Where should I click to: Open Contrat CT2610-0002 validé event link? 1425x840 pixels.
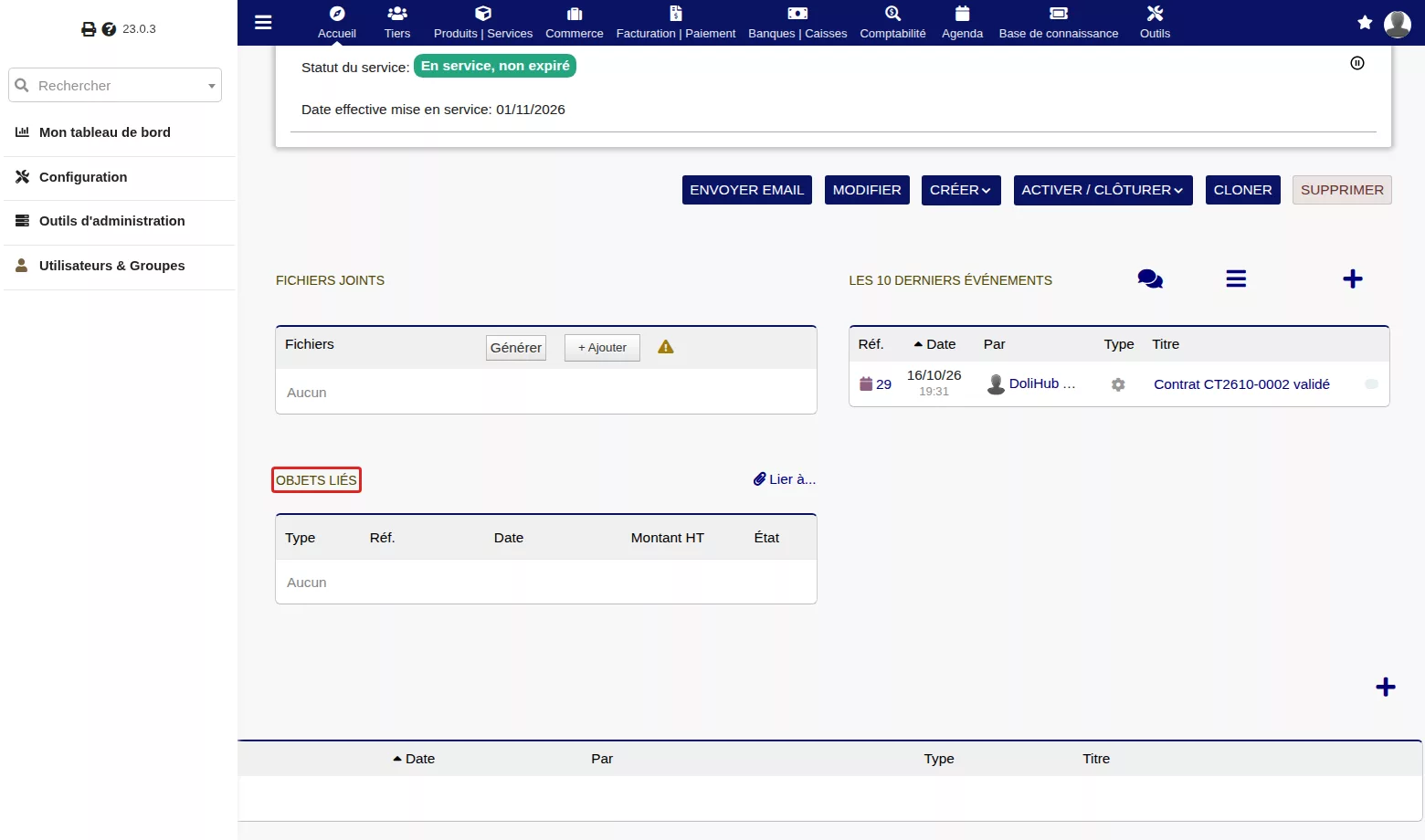[1241, 384]
